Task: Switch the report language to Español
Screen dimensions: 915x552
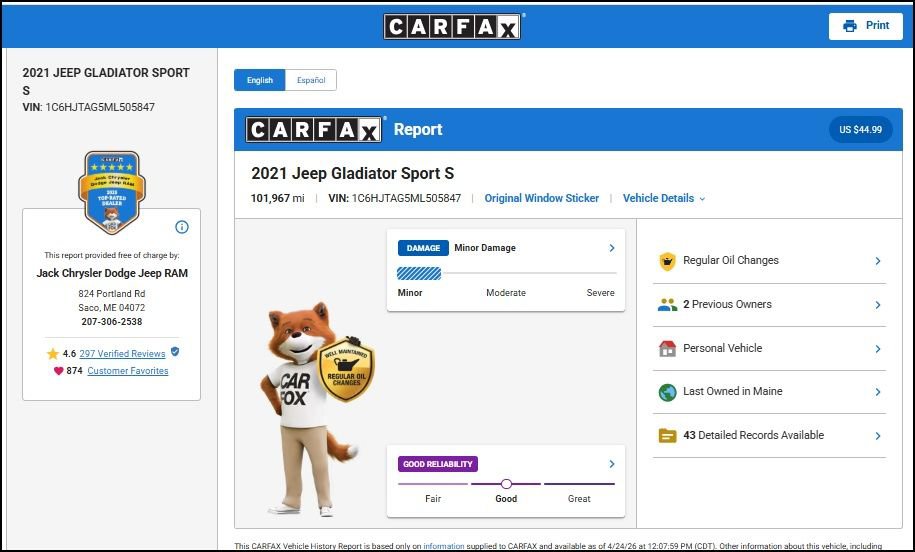Action: [311, 80]
